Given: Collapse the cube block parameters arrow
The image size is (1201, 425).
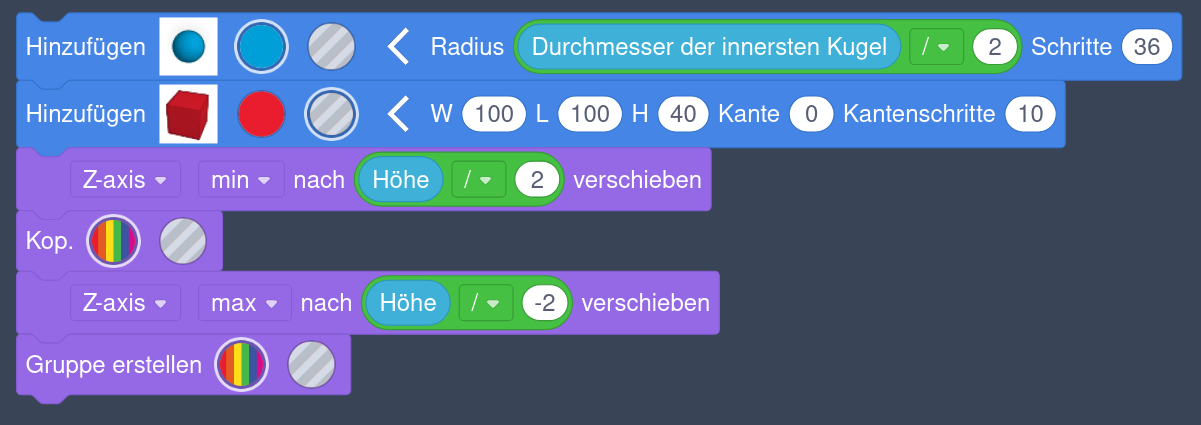Looking at the screenshot, I should click(399, 114).
